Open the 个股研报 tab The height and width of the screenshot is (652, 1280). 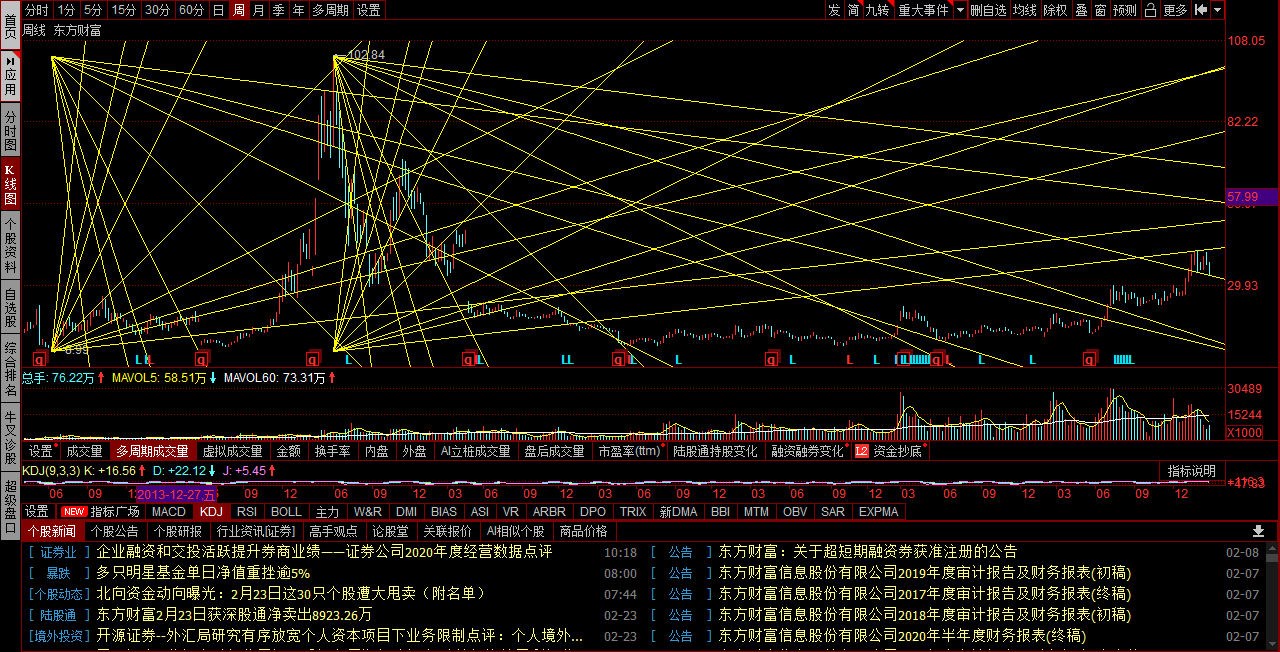178,531
